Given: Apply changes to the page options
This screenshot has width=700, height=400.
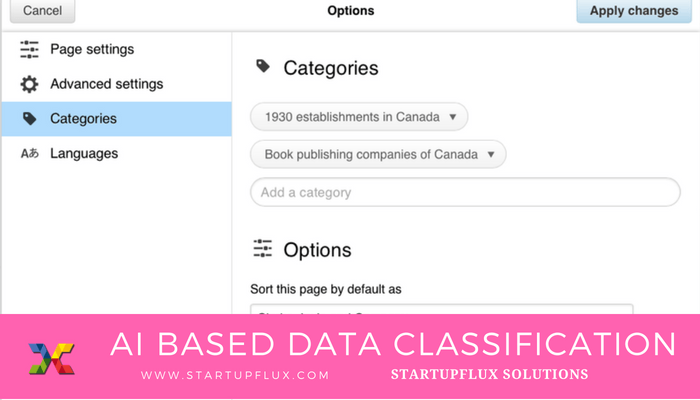Looking at the screenshot, I should (x=634, y=11).
